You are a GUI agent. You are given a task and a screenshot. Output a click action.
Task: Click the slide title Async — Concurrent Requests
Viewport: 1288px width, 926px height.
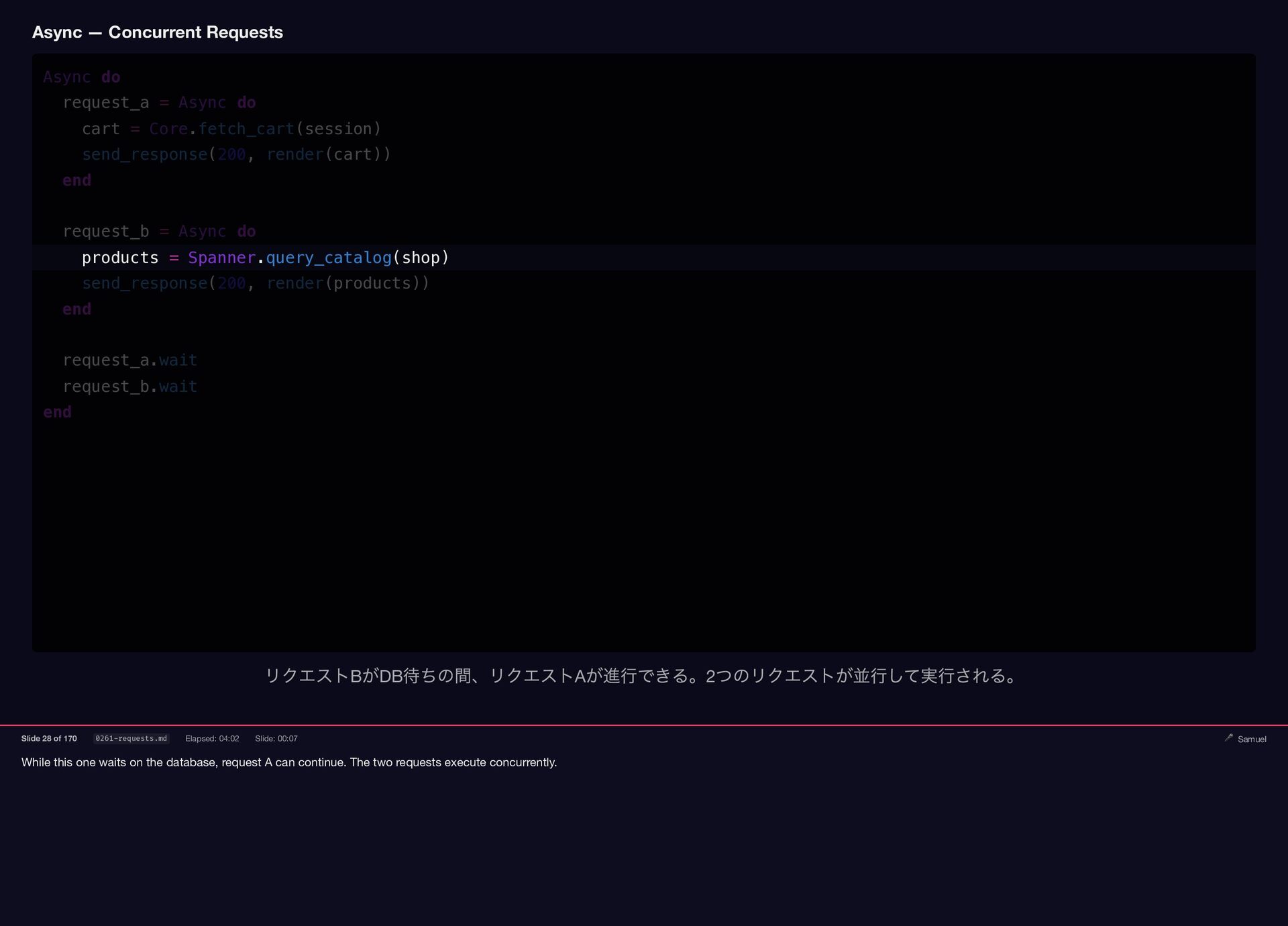point(158,32)
